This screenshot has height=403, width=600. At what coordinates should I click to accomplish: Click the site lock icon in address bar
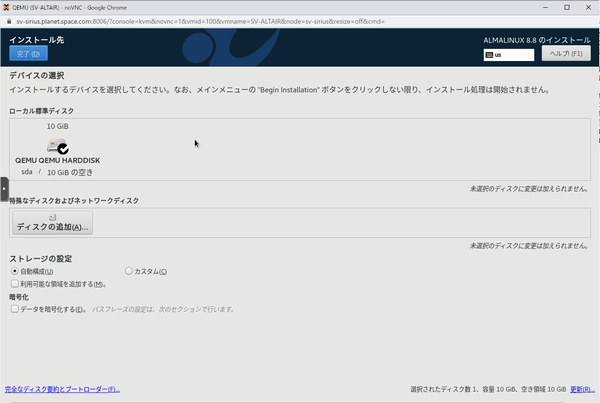click(x=9, y=21)
